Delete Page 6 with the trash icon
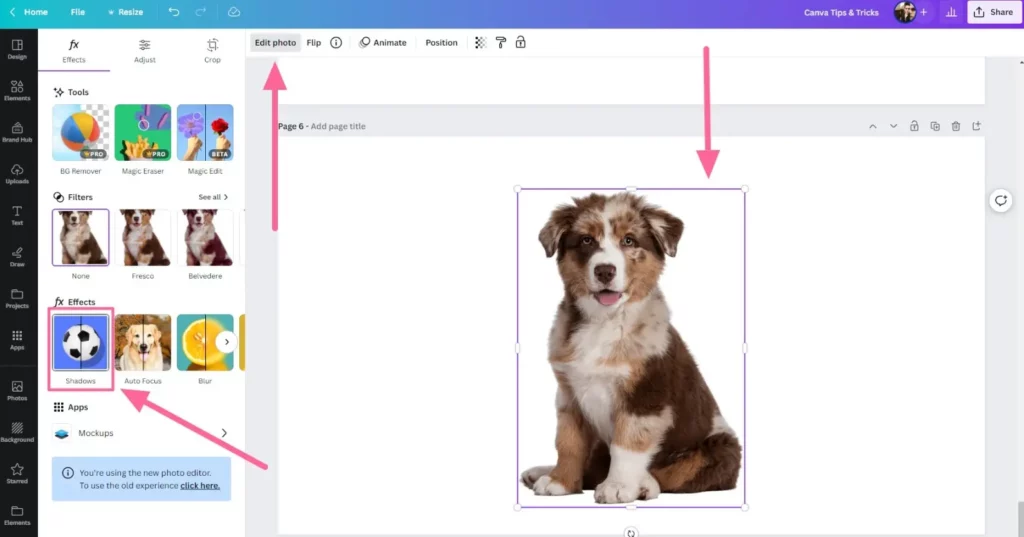1024x537 pixels. pos(956,126)
